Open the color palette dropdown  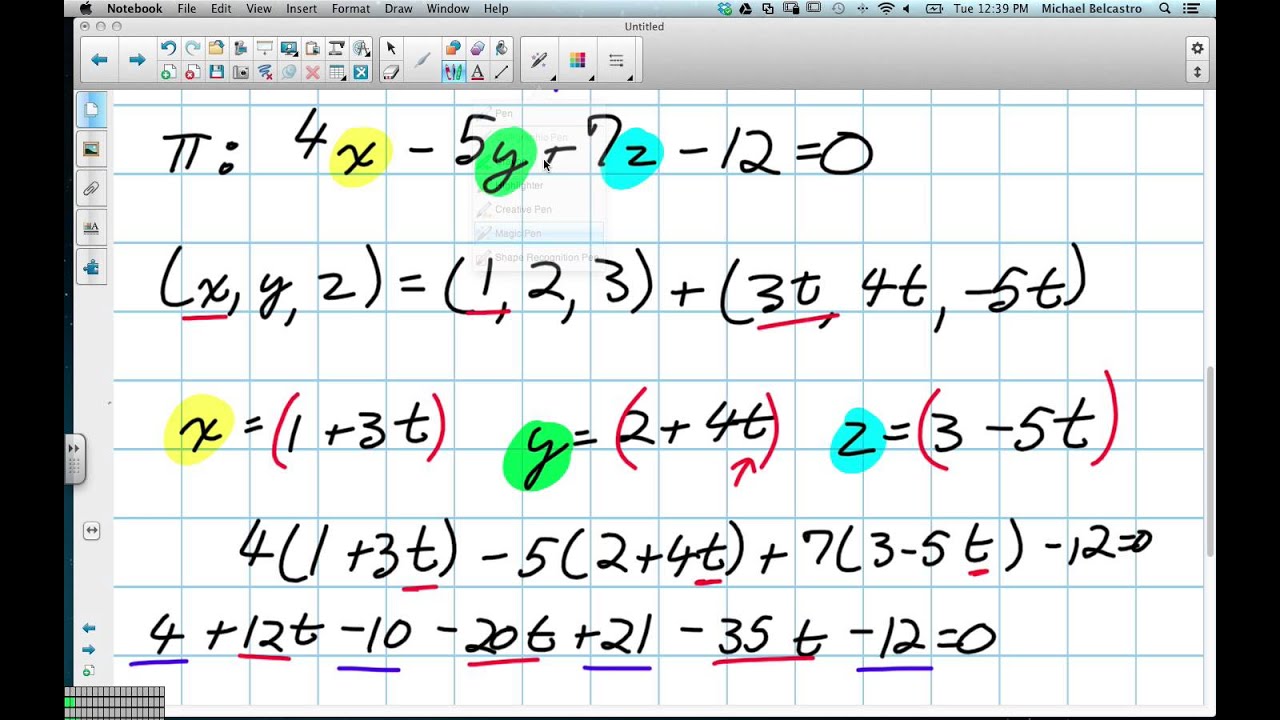578,60
